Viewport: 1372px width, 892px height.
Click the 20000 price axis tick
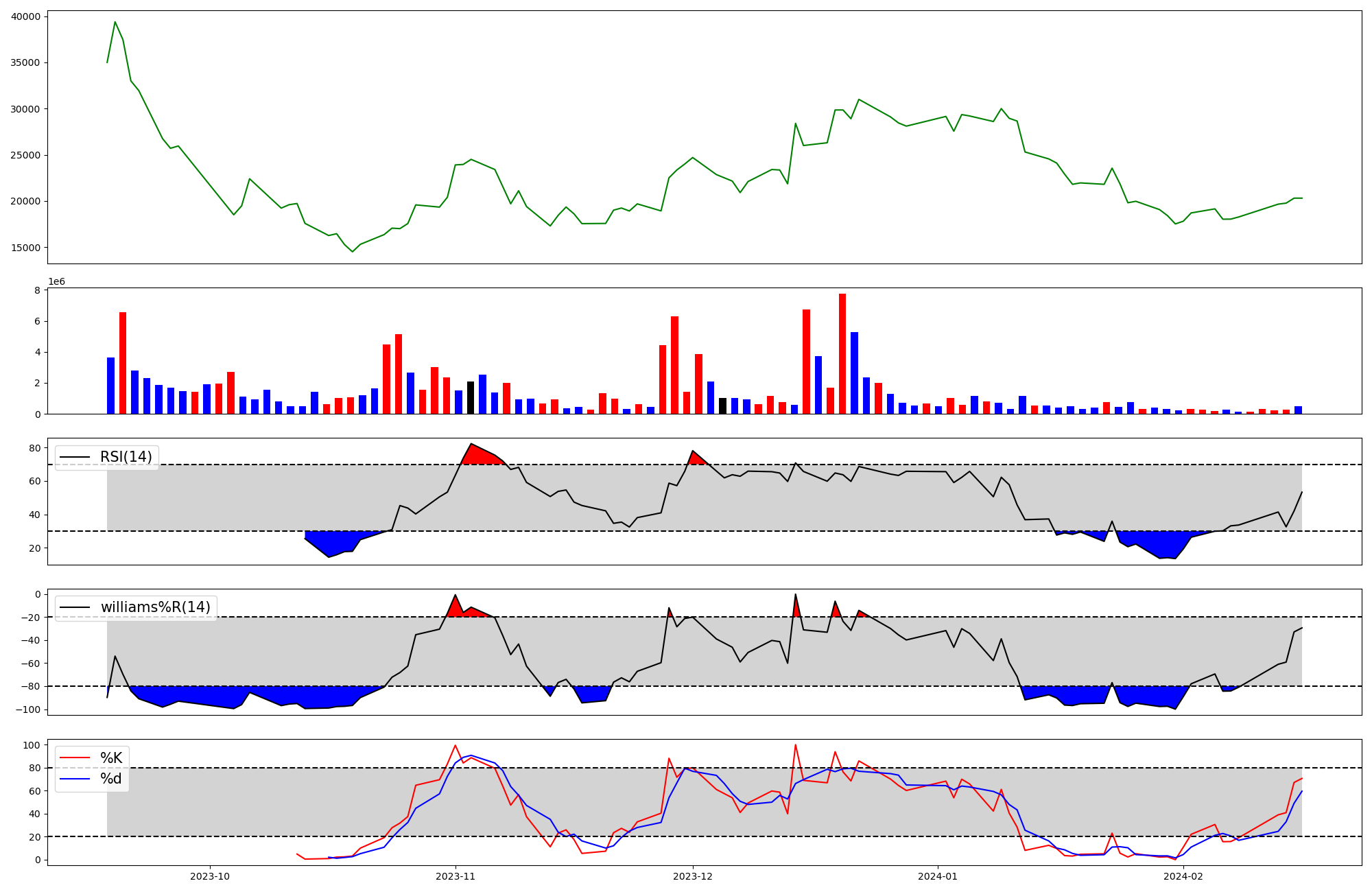point(26,201)
